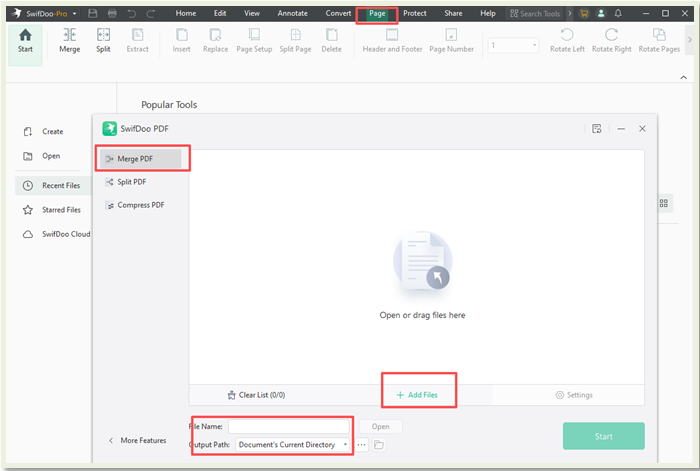This screenshot has width=700, height=471.
Task: Open the Annotate menu tab
Action: (x=292, y=13)
